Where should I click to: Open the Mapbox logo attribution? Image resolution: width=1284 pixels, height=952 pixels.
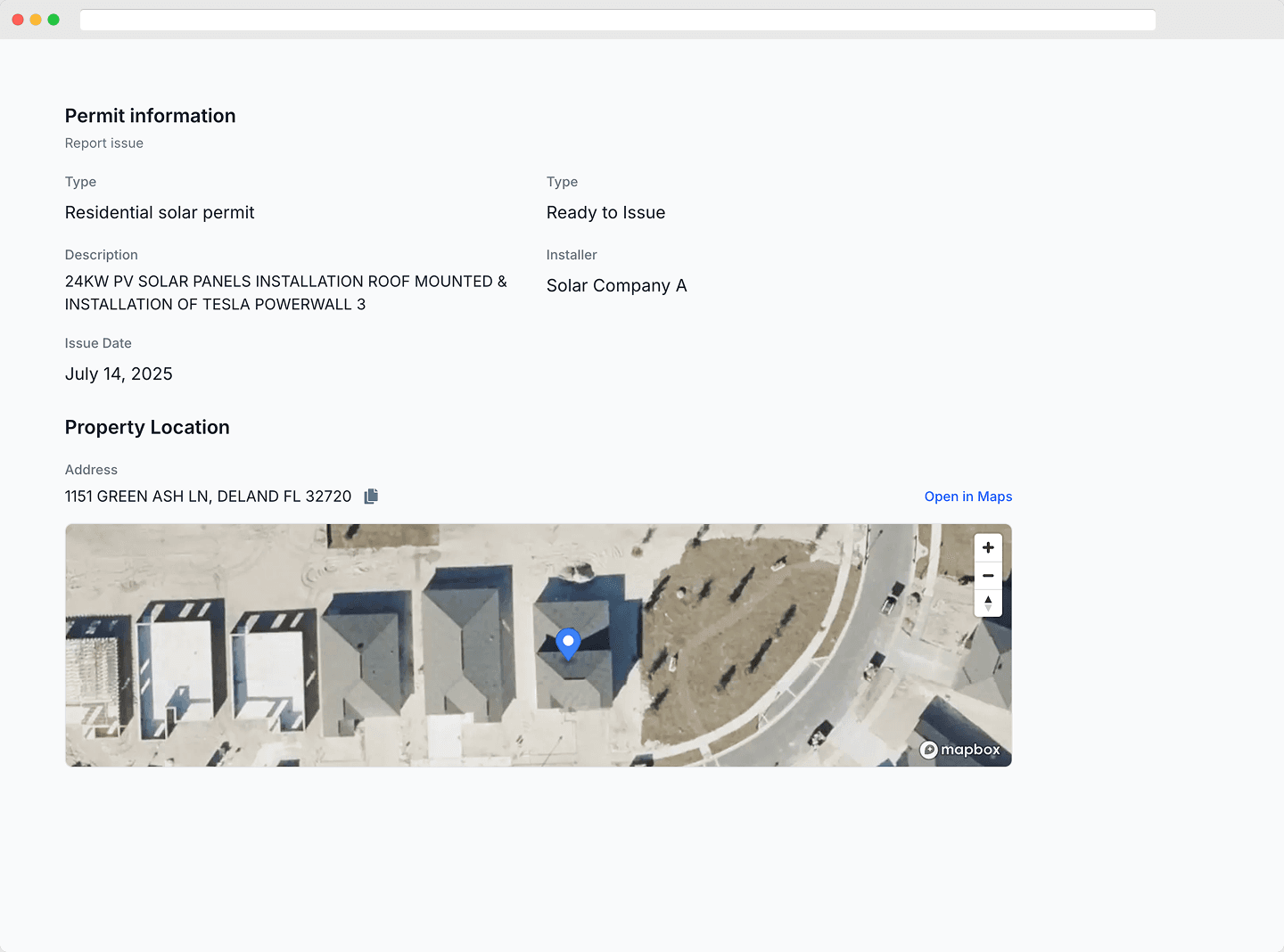tap(960, 750)
